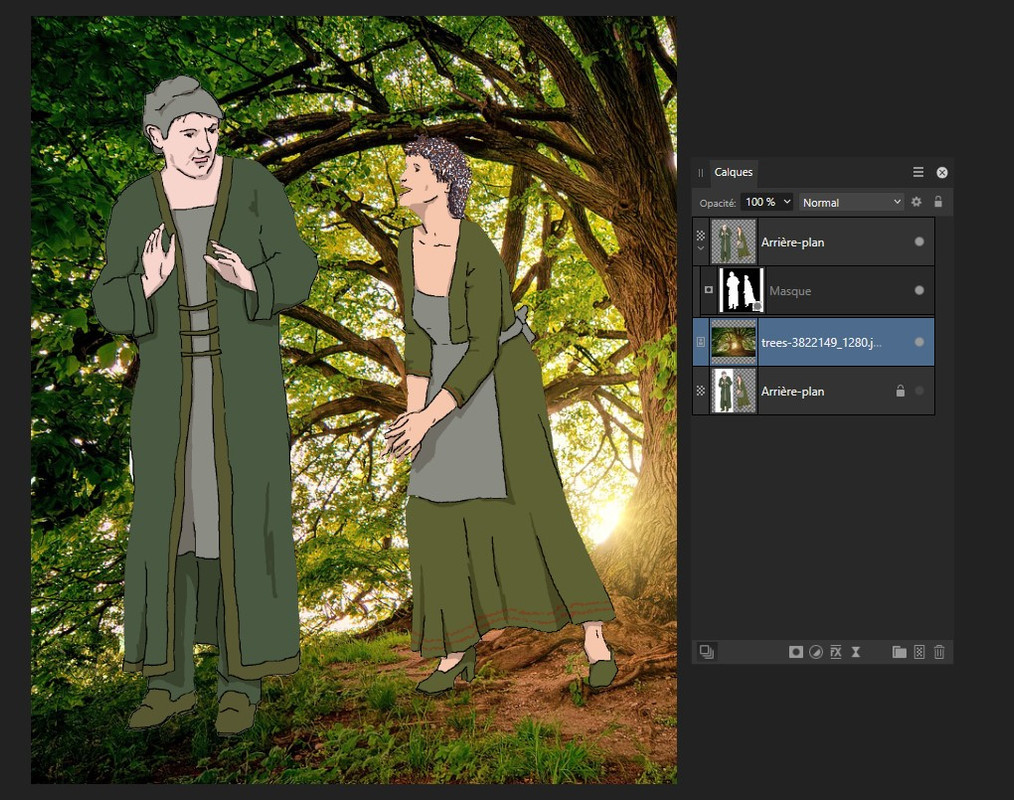The width and height of the screenshot is (1014, 800).
Task: Select the Masque layer row
Action: click(817, 290)
